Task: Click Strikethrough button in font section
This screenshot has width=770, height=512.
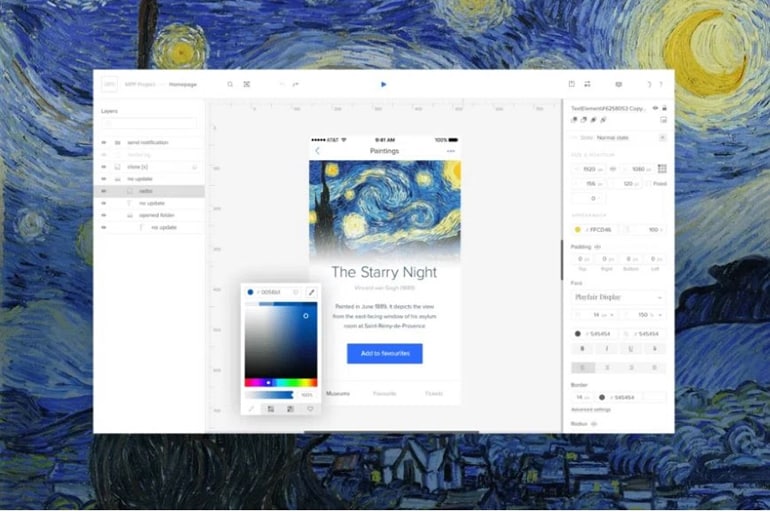Action: click(x=655, y=349)
